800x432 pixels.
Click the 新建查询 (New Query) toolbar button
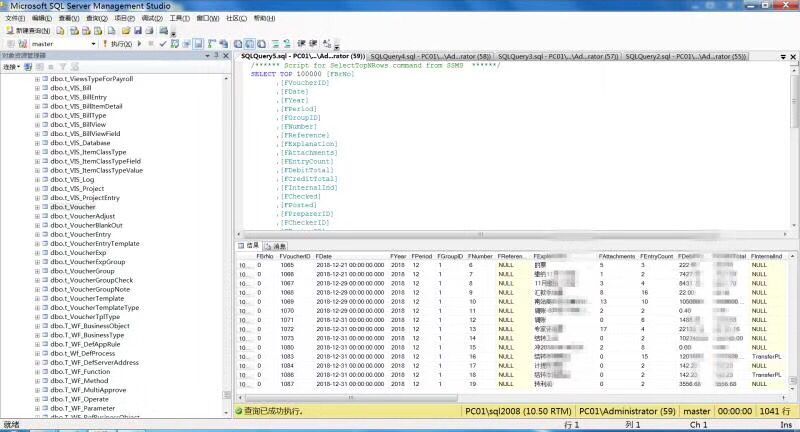29,31
